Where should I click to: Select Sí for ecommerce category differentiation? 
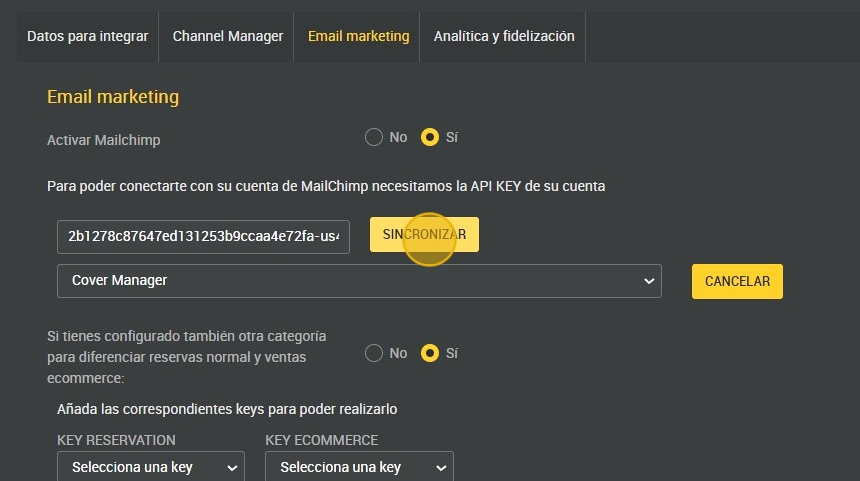coord(430,353)
